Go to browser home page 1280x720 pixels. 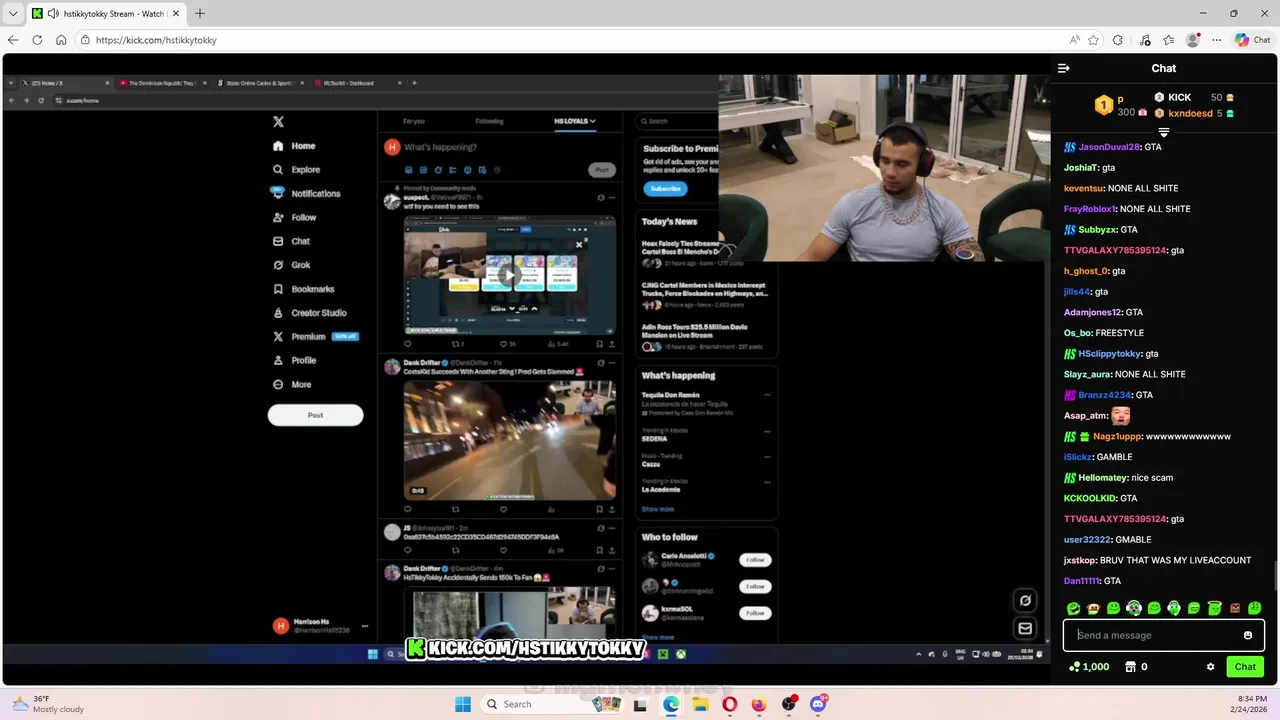(x=61, y=40)
